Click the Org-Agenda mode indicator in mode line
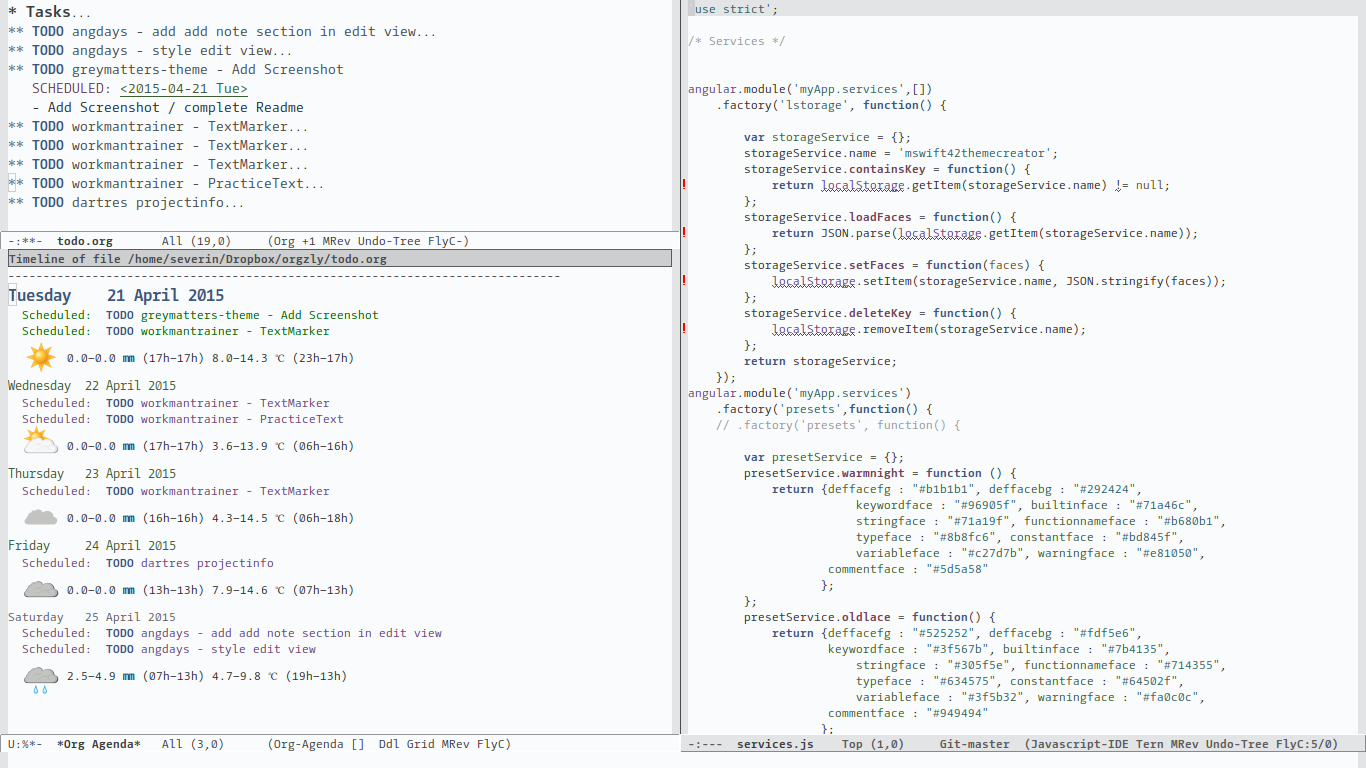This screenshot has height=768, width=1366. [315, 744]
